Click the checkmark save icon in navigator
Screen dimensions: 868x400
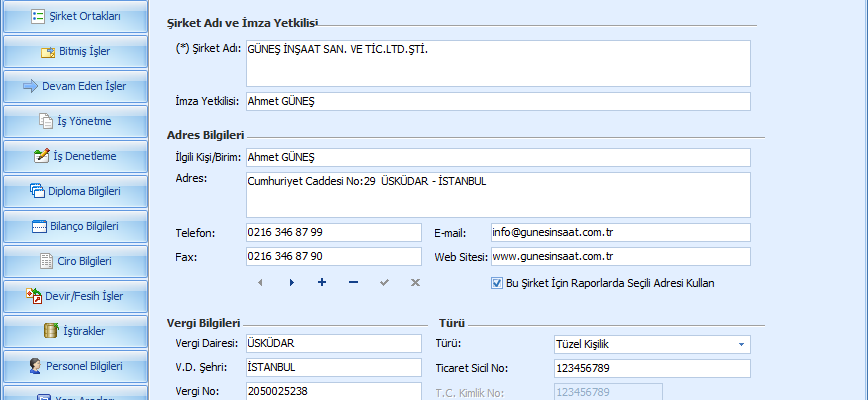point(384,283)
